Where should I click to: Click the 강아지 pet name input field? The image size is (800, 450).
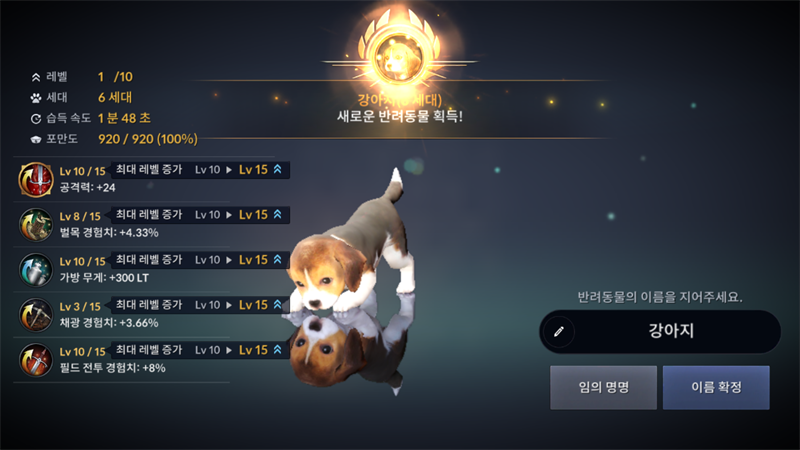[x=660, y=332]
